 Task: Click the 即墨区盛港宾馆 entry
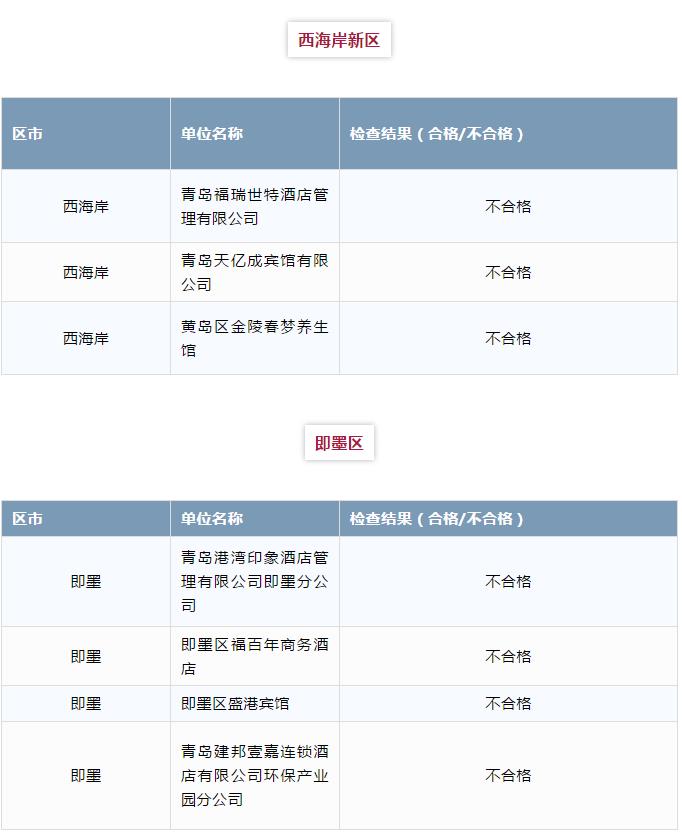(235, 704)
